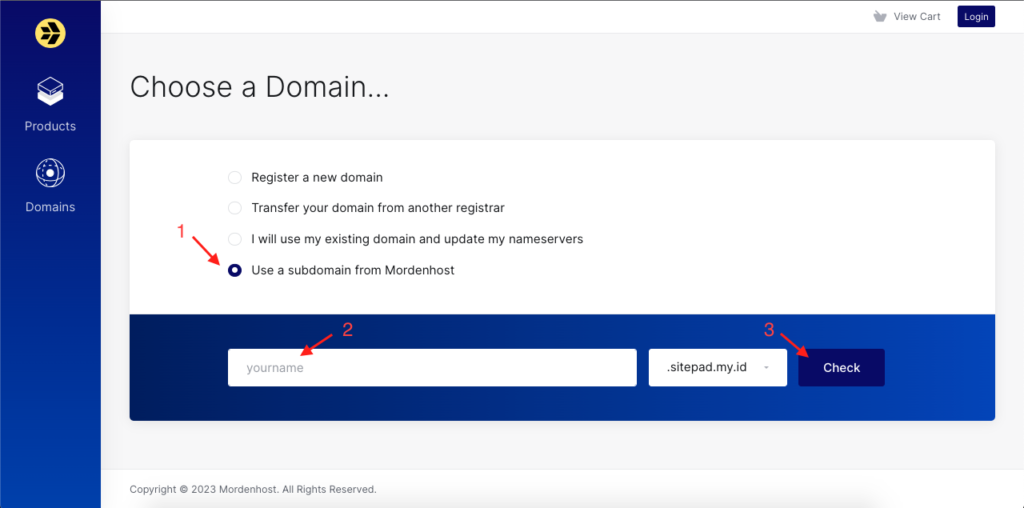Open the .sitepad.my.id domain extension dropdown
The image size is (1024, 508).
coord(718,368)
